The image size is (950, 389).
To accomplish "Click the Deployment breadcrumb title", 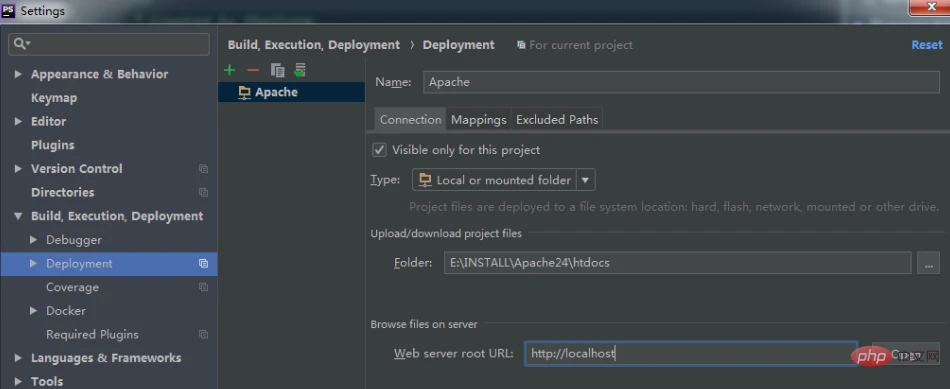I will pyautogui.click(x=459, y=45).
